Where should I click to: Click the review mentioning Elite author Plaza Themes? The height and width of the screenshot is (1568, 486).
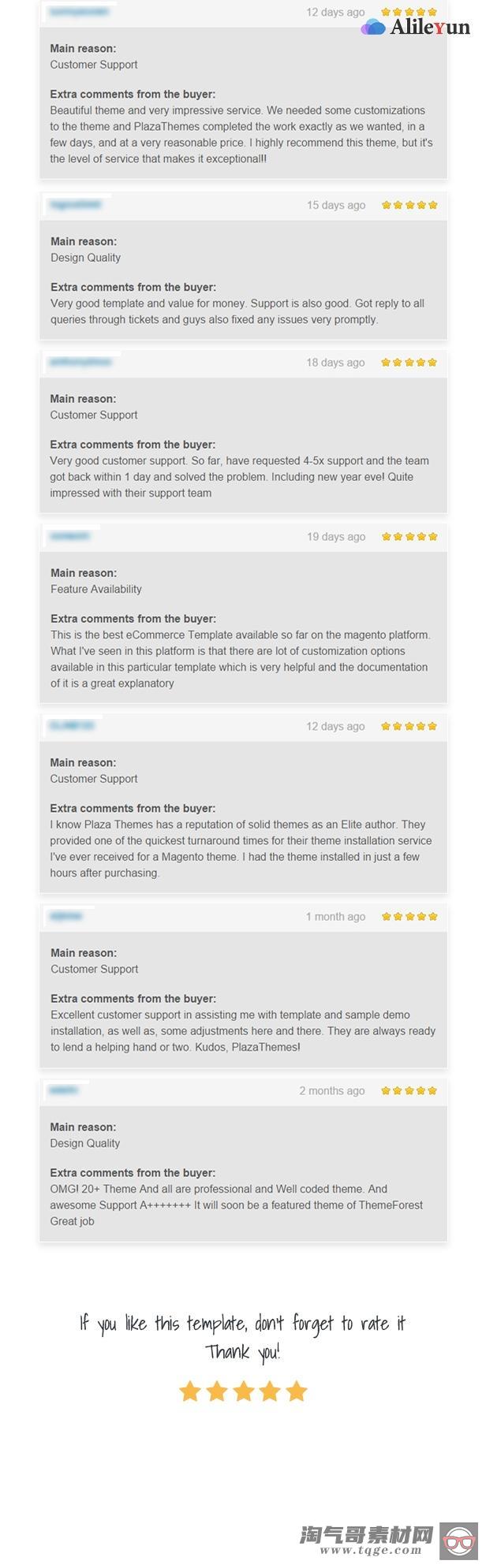241,848
